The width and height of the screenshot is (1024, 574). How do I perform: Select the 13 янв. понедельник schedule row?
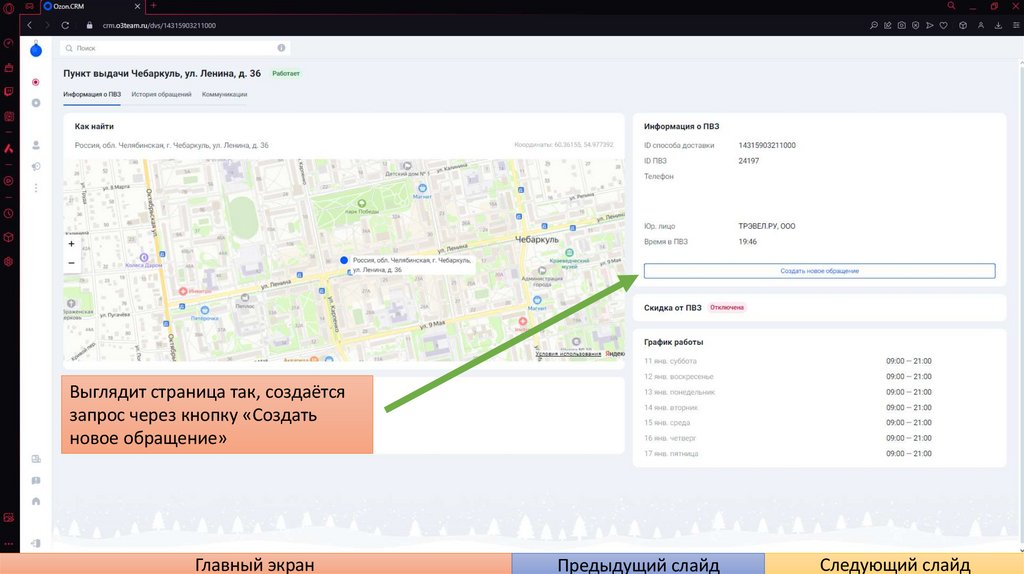[x=788, y=392]
